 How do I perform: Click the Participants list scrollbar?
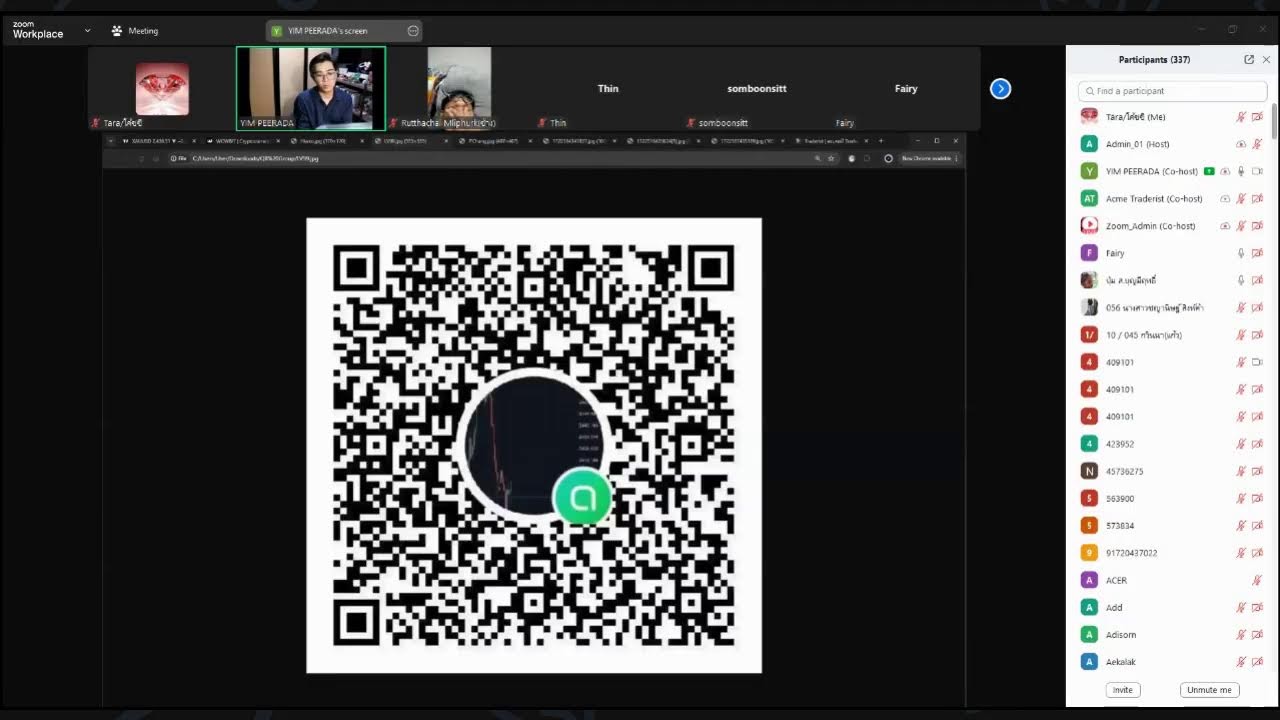pyautogui.click(x=1274, y=121)
